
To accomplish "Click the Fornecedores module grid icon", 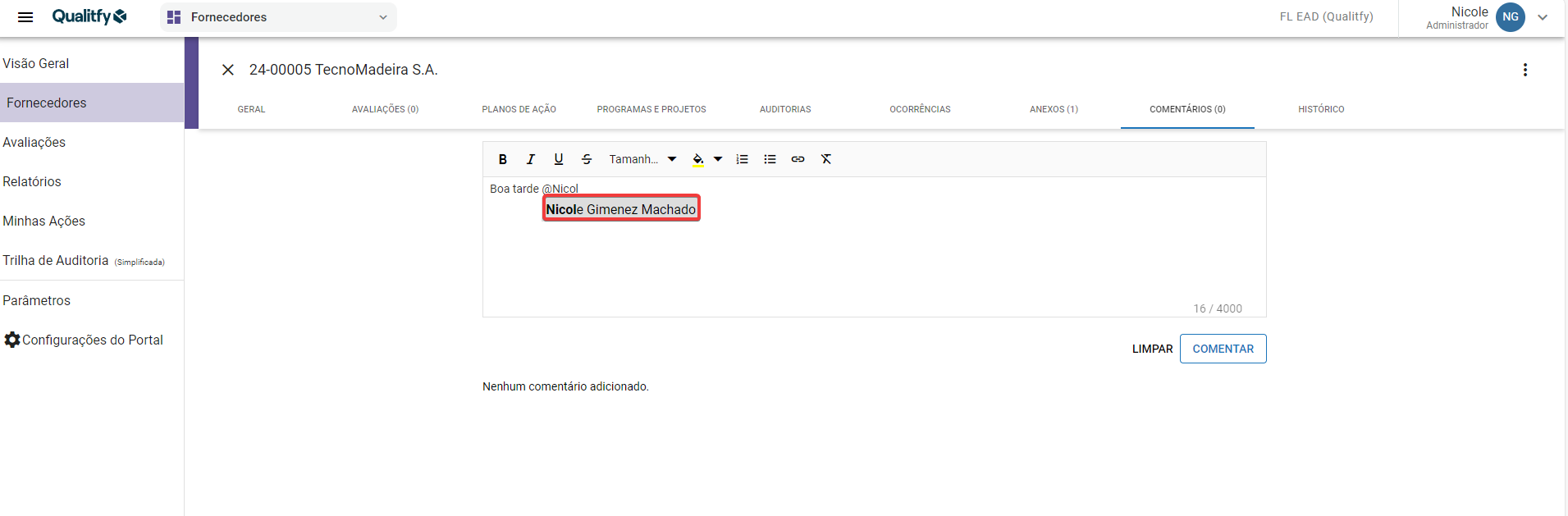I will pos(174,17).
